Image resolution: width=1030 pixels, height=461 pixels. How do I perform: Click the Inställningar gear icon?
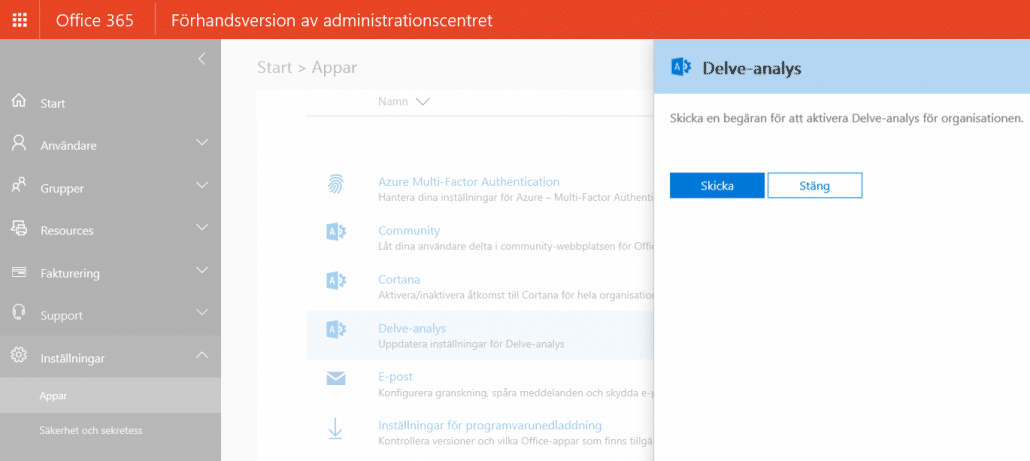pyautogui.click(x=19, y=356)
